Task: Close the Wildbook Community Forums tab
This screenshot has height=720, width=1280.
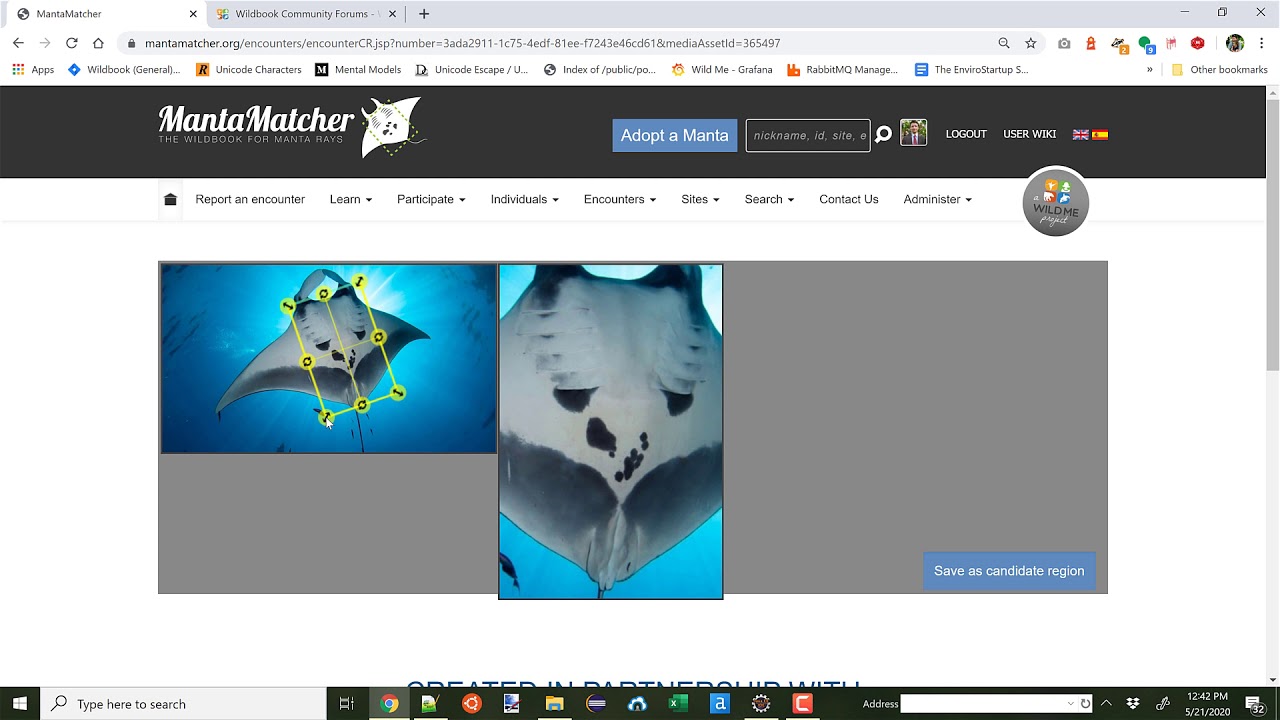Action: tap(392, 14)
